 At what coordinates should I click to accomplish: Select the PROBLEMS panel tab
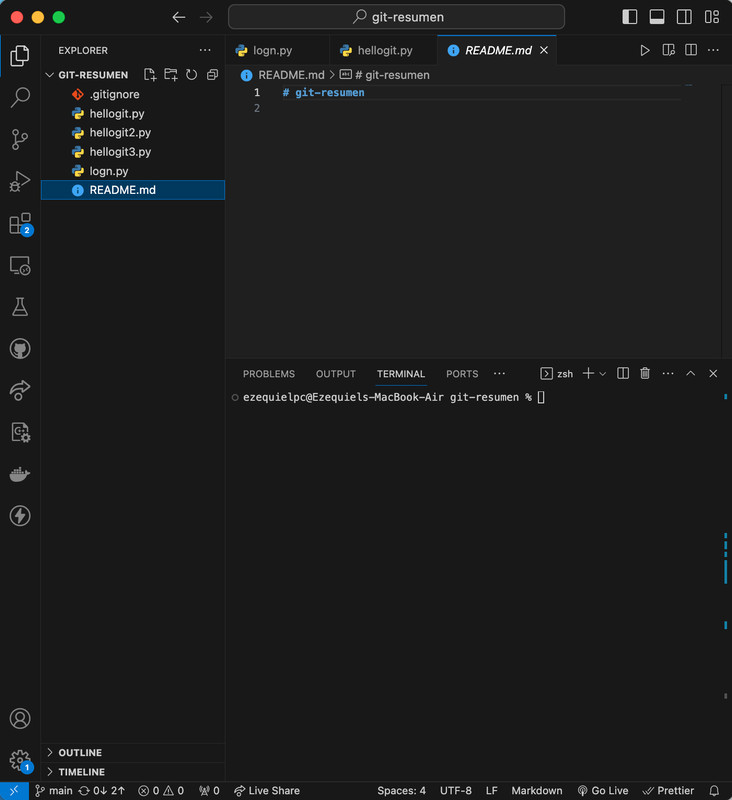pyautogui.click(x=269, y=374)
